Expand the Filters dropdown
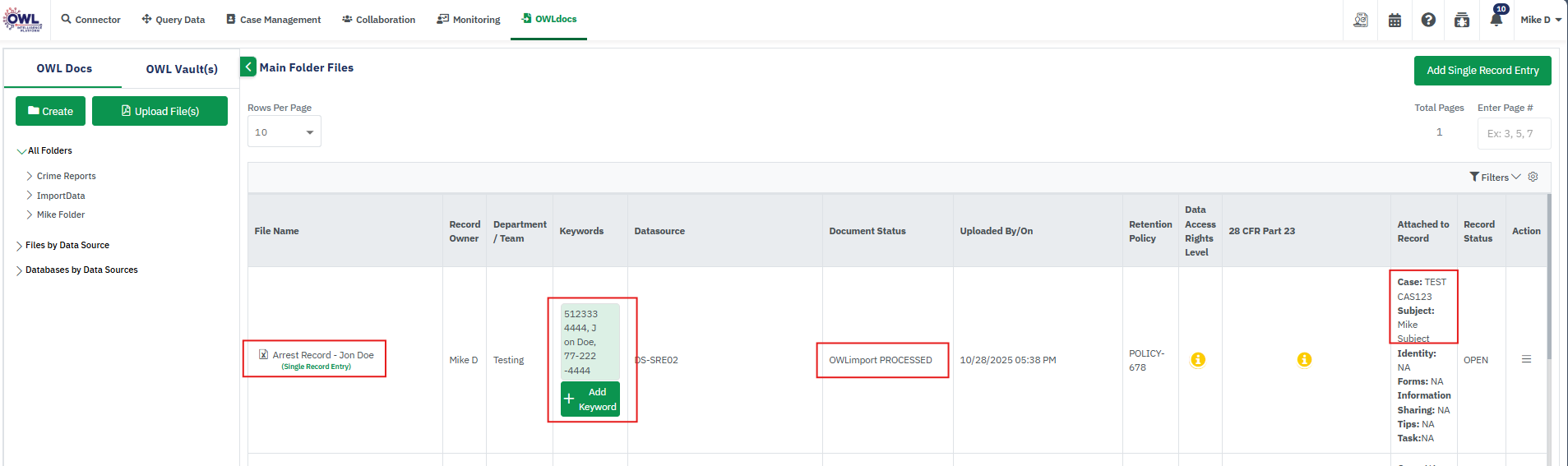The image size is (1568, 466). click(1495, 178)
